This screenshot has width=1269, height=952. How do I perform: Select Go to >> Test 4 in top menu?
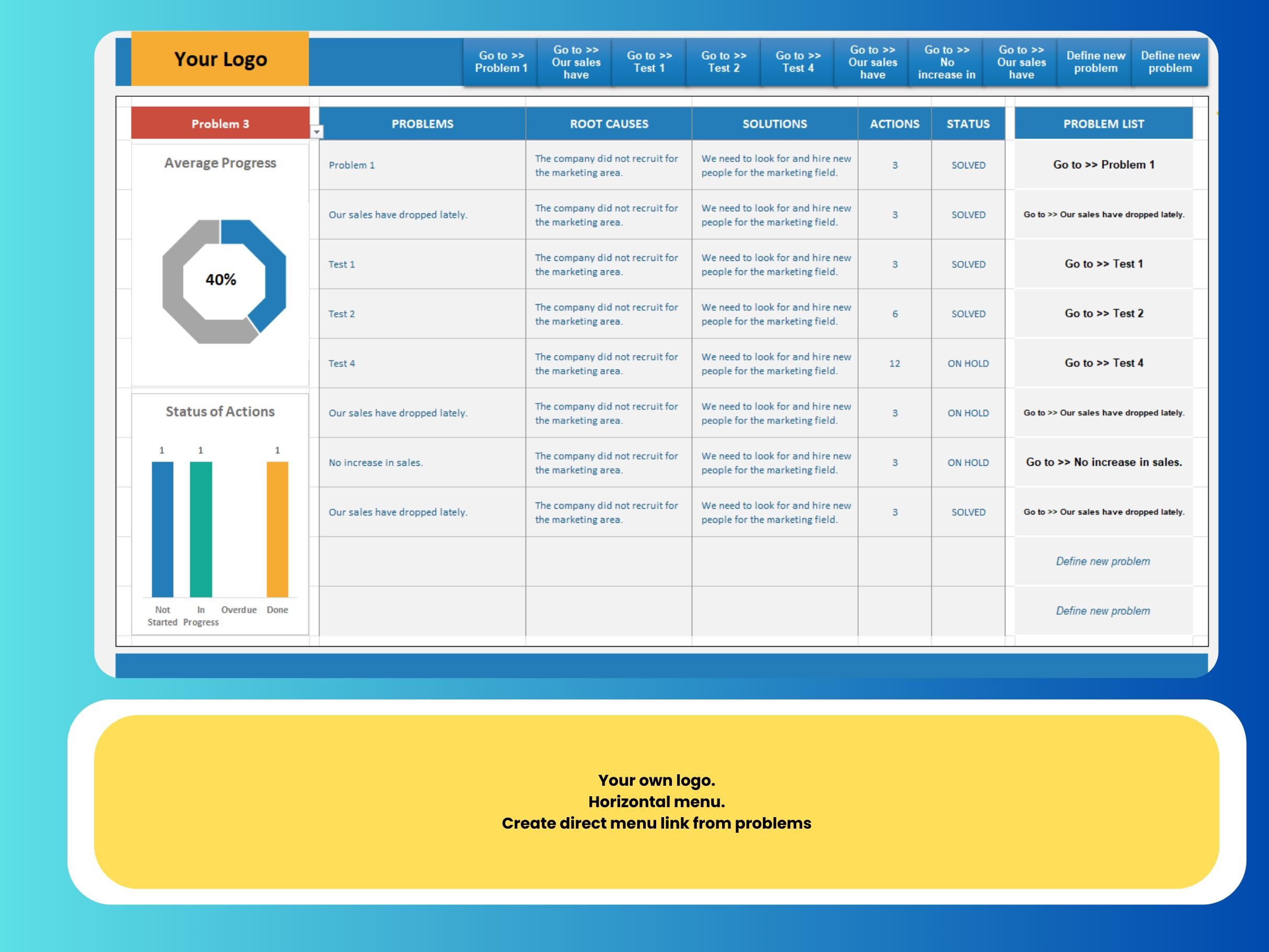(797, 62)
